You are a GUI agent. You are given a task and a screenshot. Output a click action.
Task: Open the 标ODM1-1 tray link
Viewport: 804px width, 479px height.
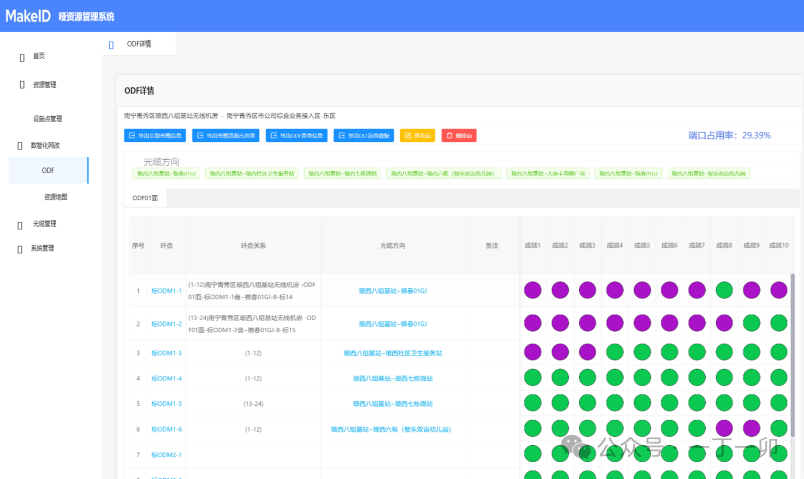(x=166, y=291)
